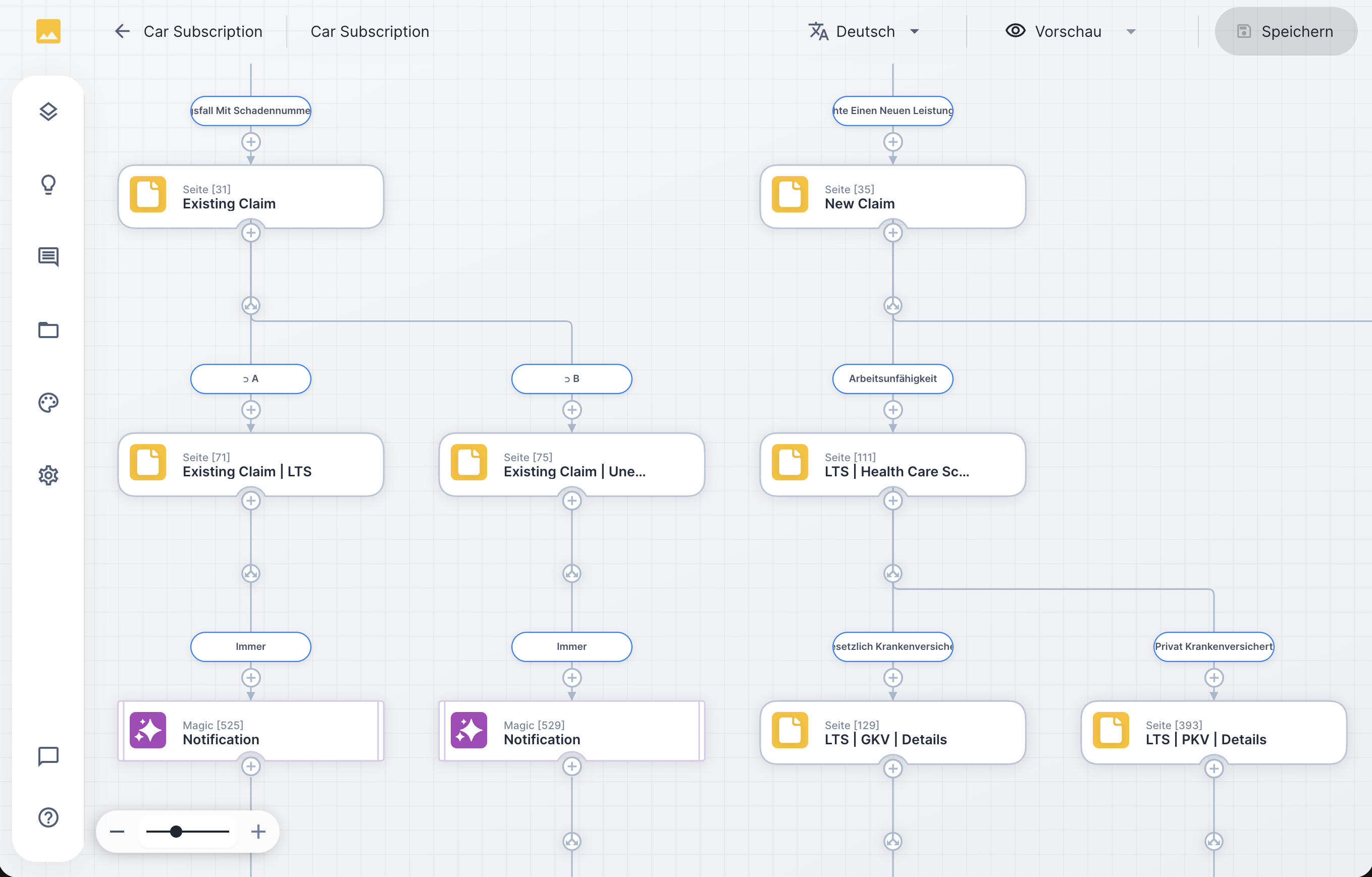Click the translate language icon
This screenshot has width=1372, height=877.
(819, 31)
